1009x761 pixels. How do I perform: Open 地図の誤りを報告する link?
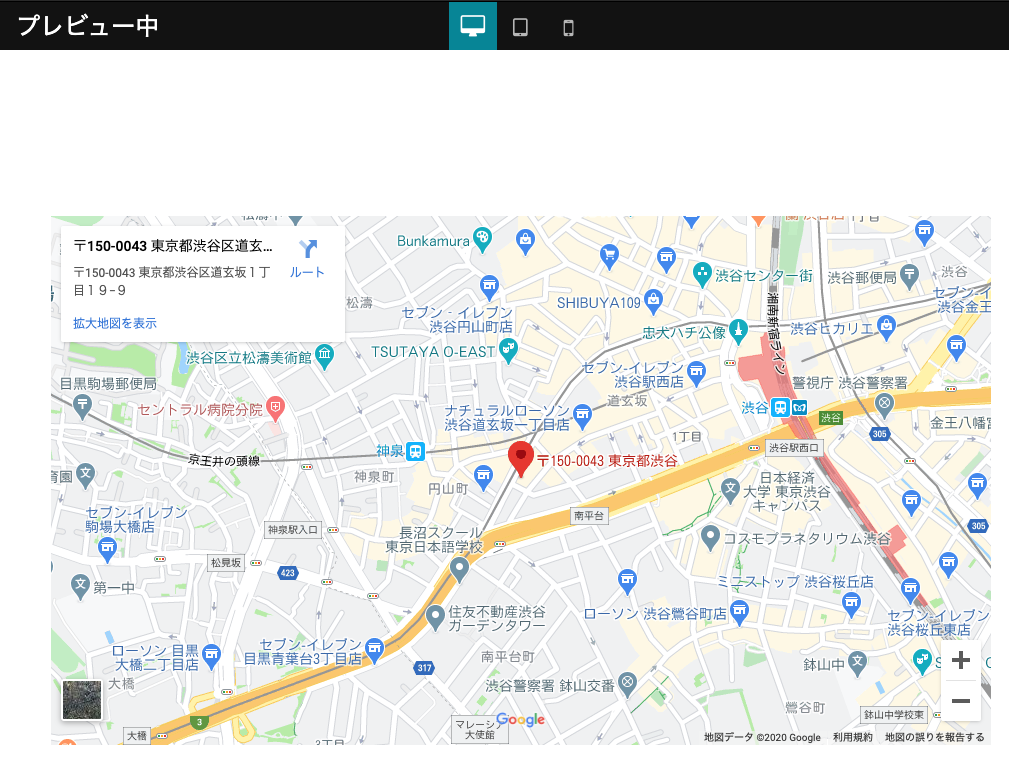tap(934, 737)
